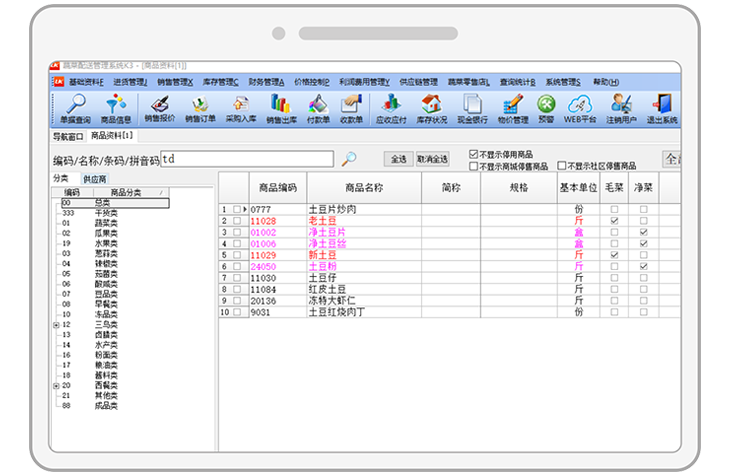Uncheck the 不显示停用商品 checkbox
Viewport: 730px width, 475px height.
point(474,154)
